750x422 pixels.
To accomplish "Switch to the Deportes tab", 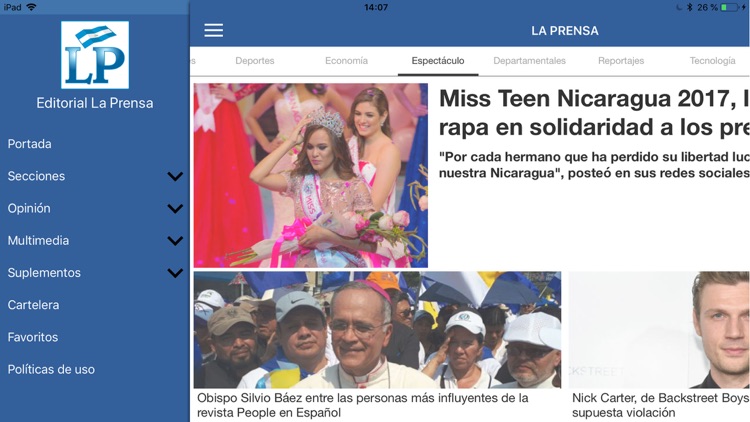I will (x=254, y=61).
